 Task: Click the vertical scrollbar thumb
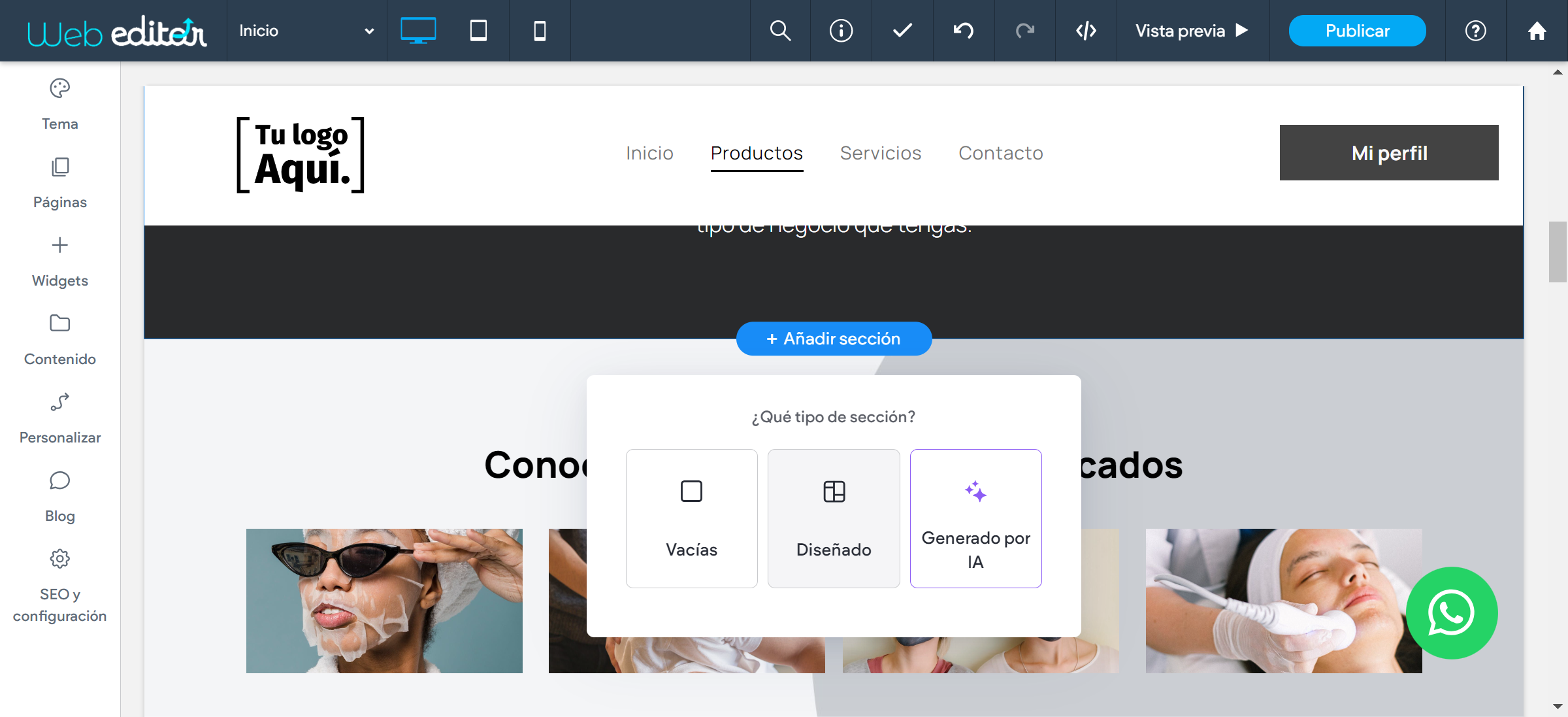click(1558, 252)
